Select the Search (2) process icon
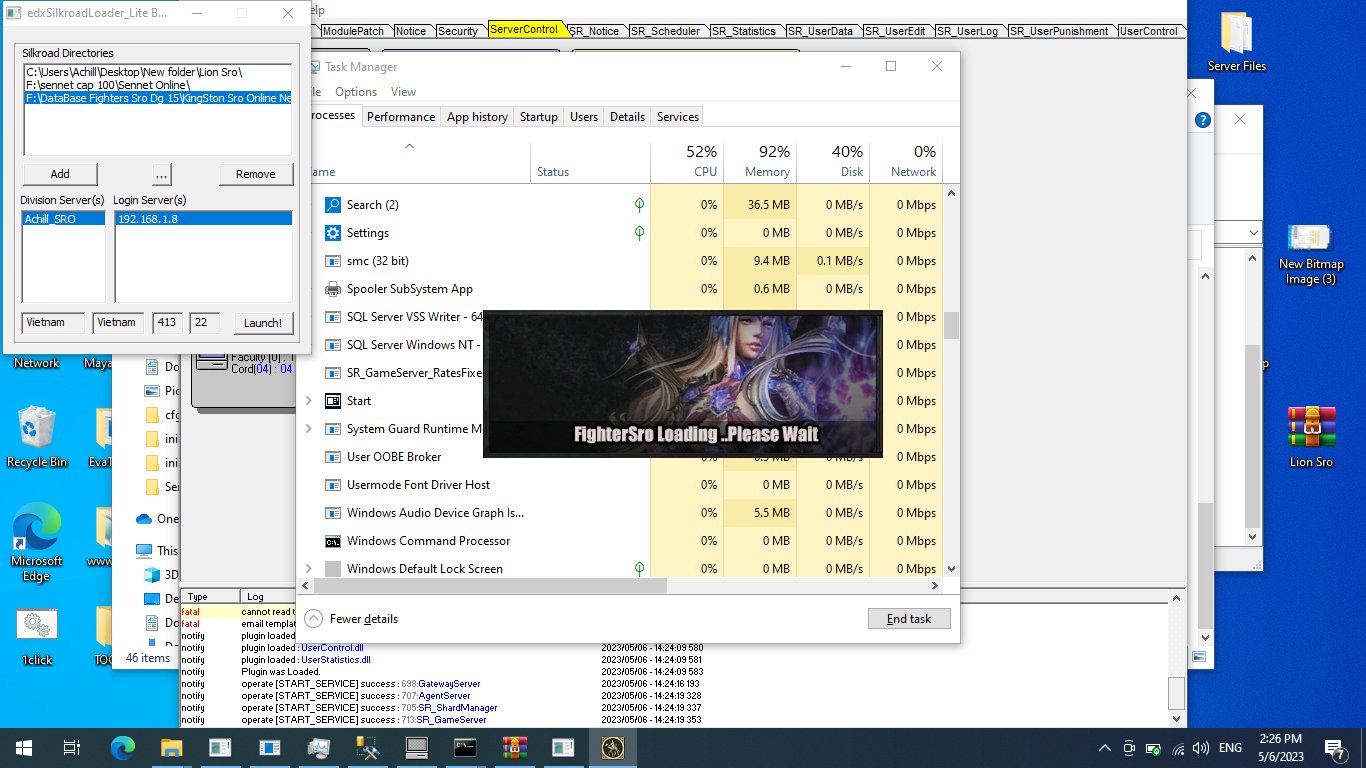1366x768 pixels. (x=333, y=205)
